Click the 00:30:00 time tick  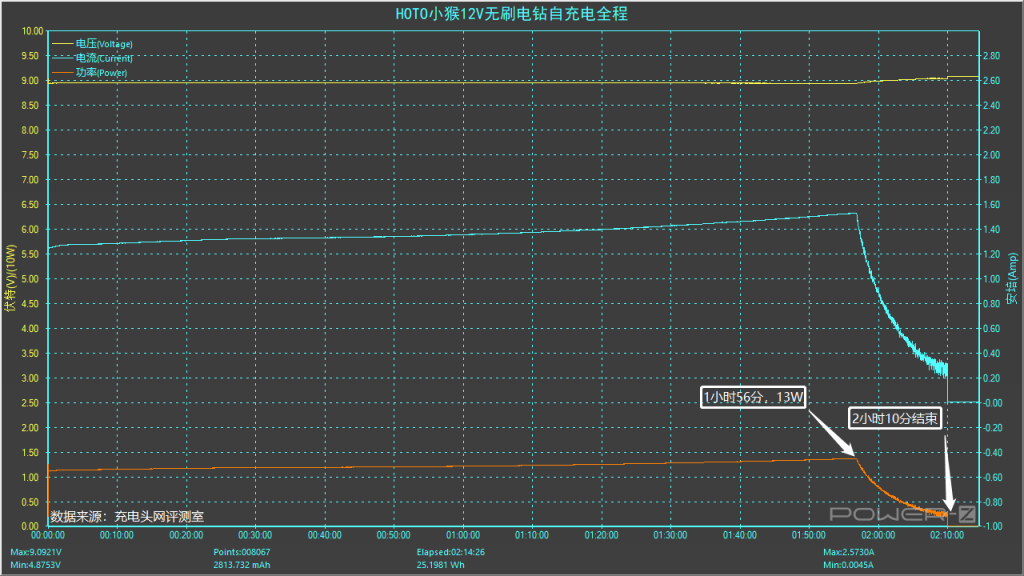click(x=255, y=536)
